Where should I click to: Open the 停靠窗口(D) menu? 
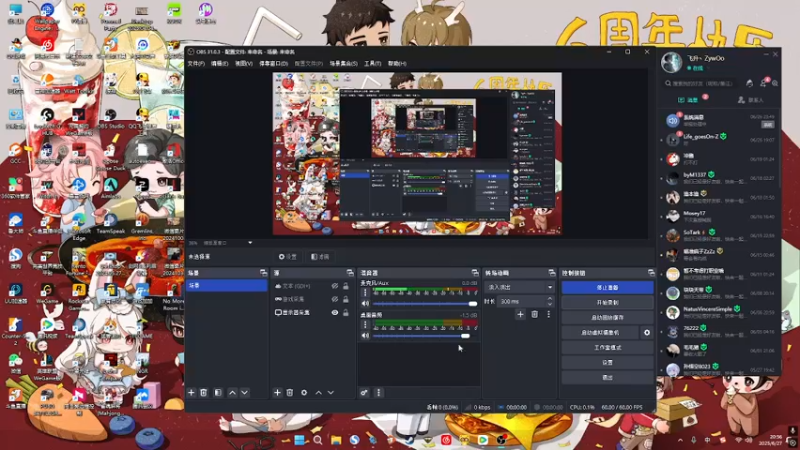pos(273,64)
